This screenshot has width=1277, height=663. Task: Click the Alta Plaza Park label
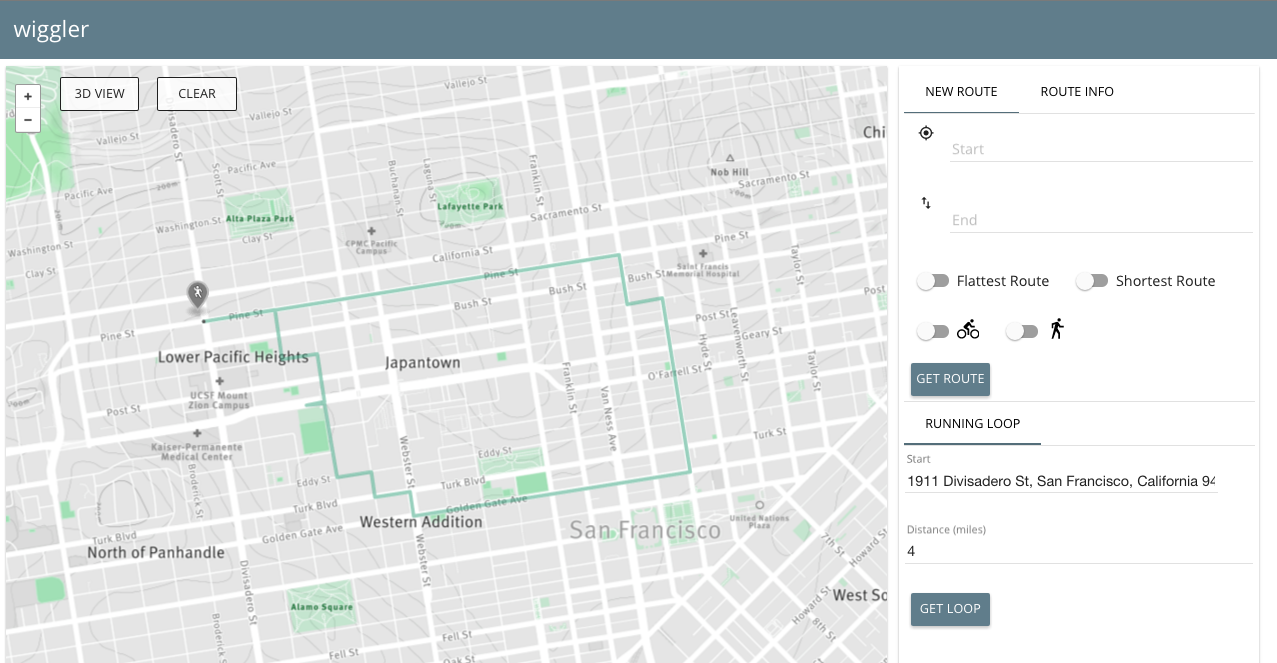(x=260, y=218)
